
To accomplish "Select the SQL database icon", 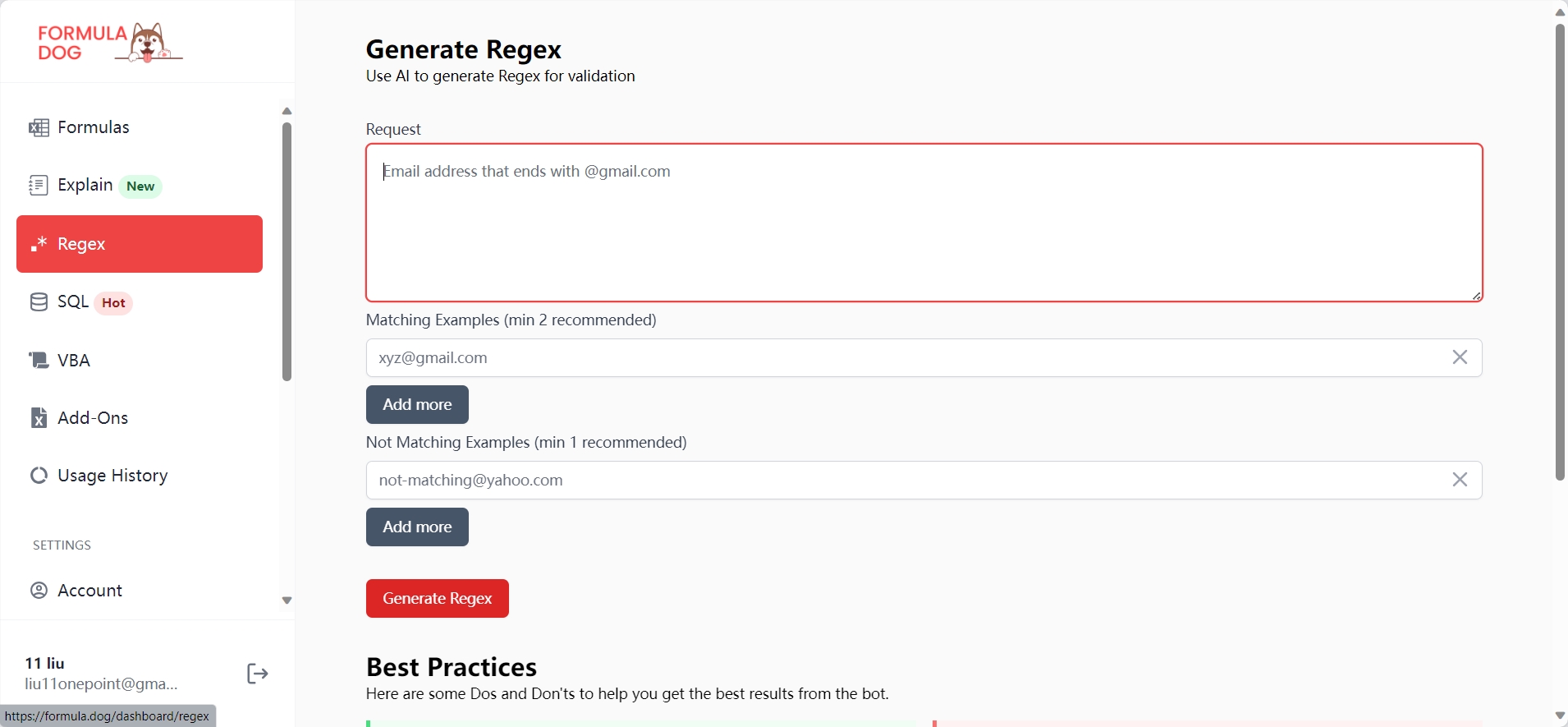I will click(x=39, y=302).
